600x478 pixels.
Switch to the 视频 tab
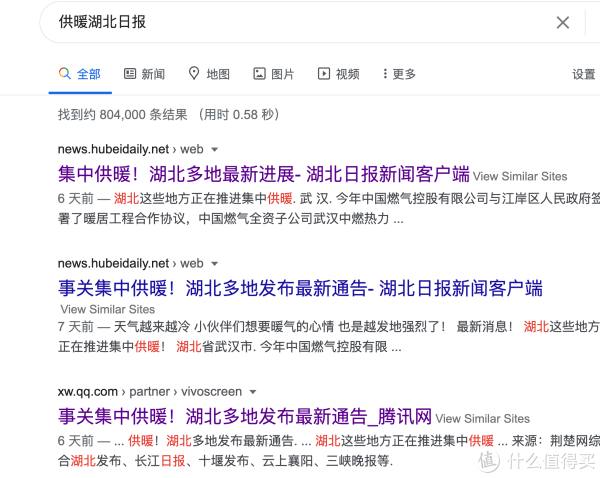(347, 74)
